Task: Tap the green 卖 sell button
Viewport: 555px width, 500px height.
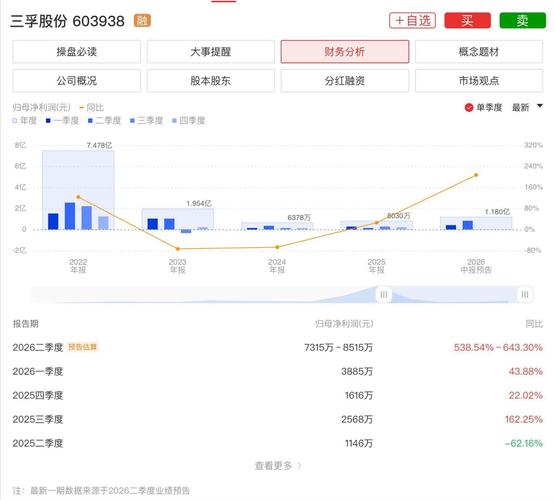Action: click(522, 21)
